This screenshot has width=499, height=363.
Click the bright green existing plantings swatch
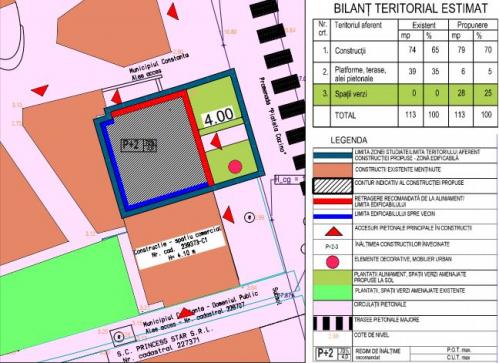[333, 293]
